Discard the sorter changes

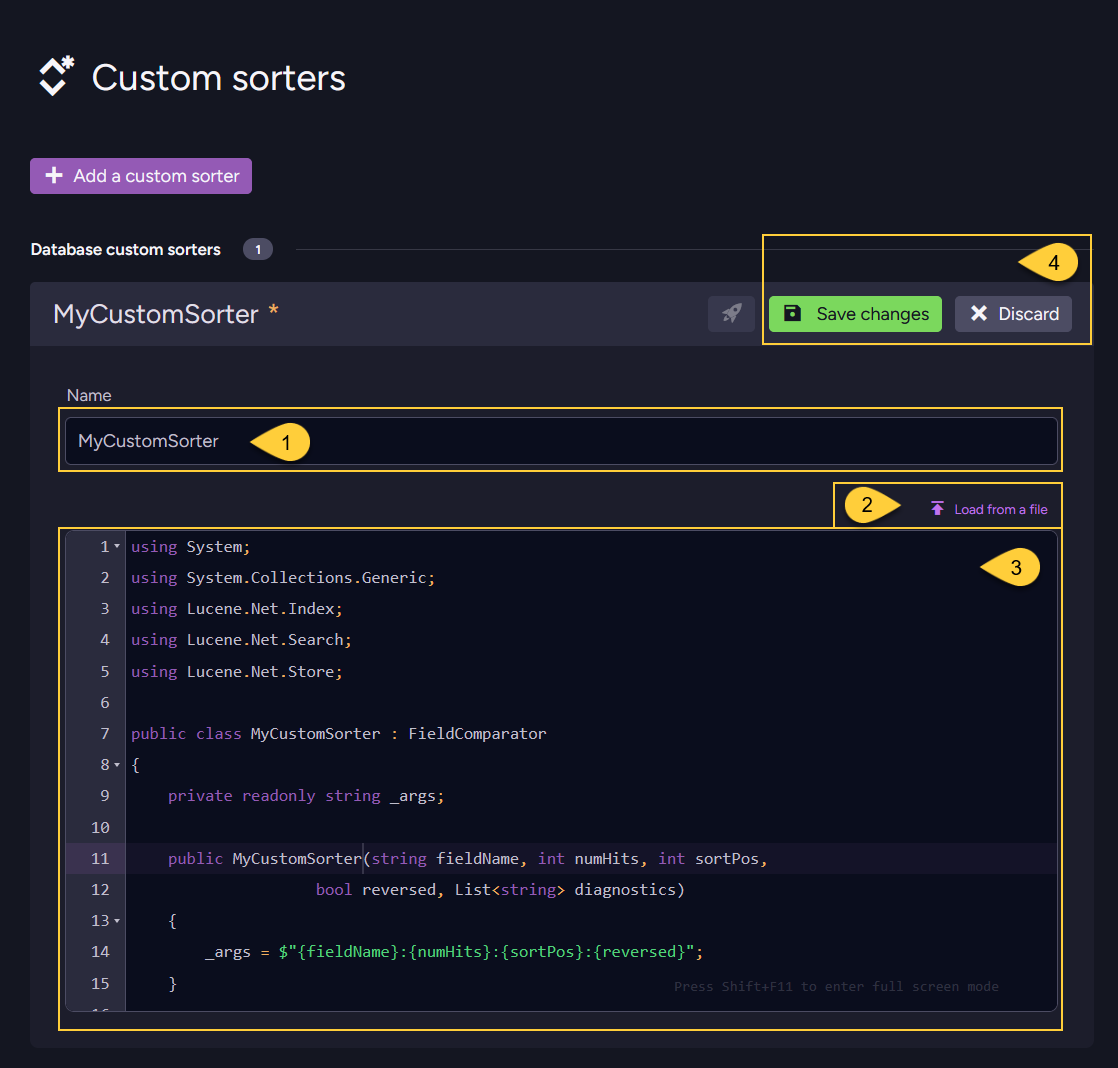point(1012,314)
